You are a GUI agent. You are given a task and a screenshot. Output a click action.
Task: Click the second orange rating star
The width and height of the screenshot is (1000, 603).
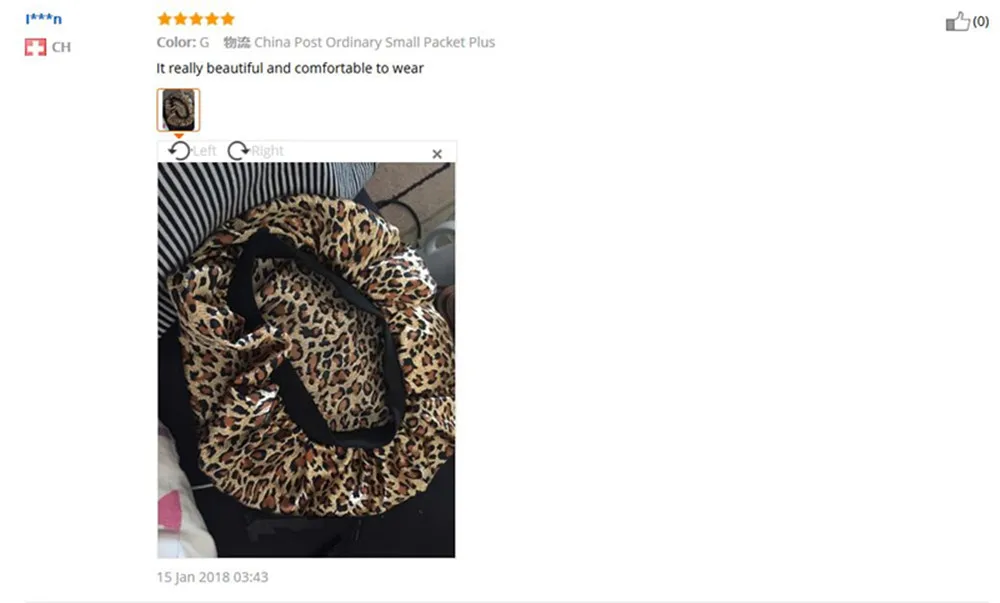tap(180, 19)
